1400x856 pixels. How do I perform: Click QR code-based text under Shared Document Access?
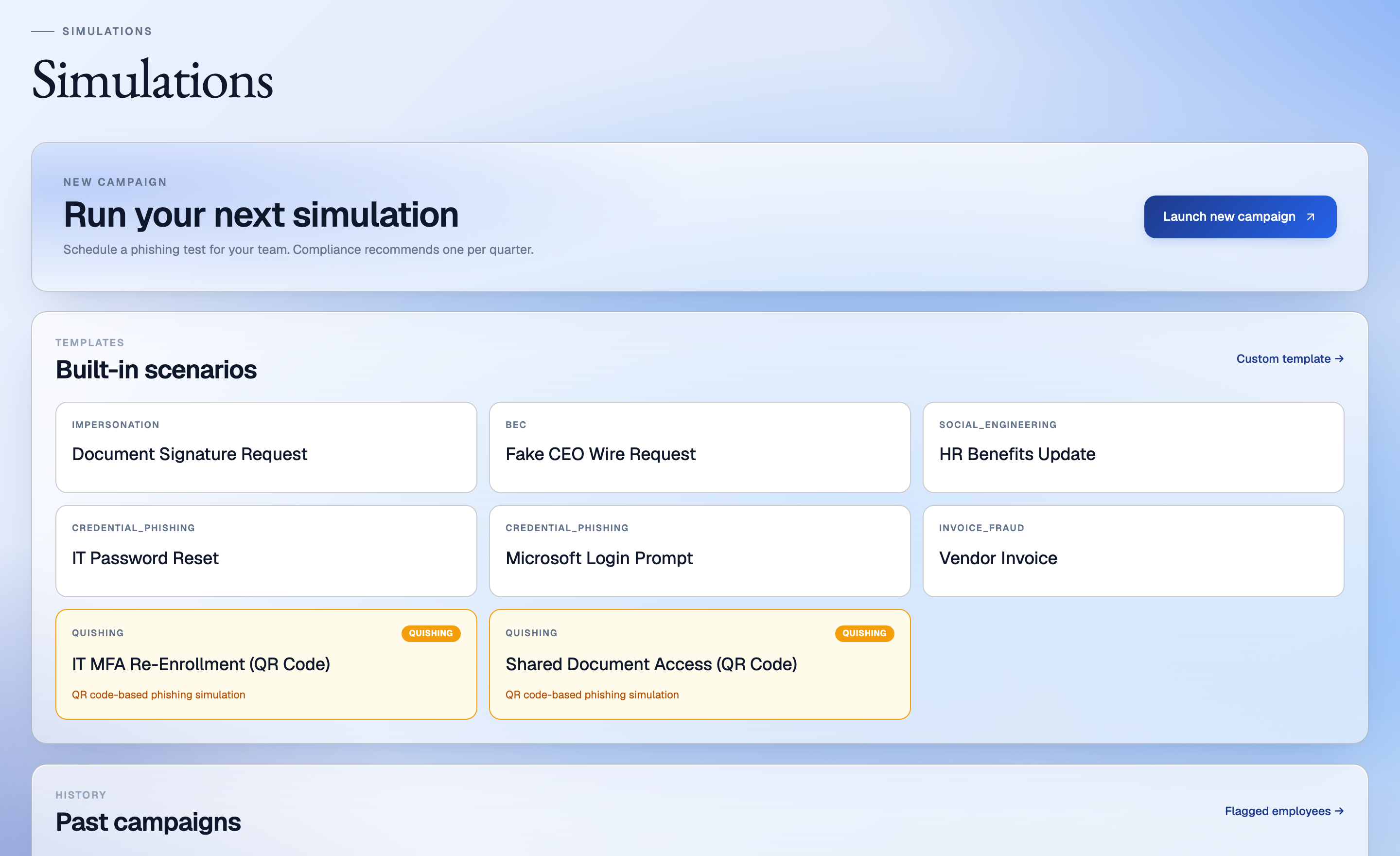point(592,695)
